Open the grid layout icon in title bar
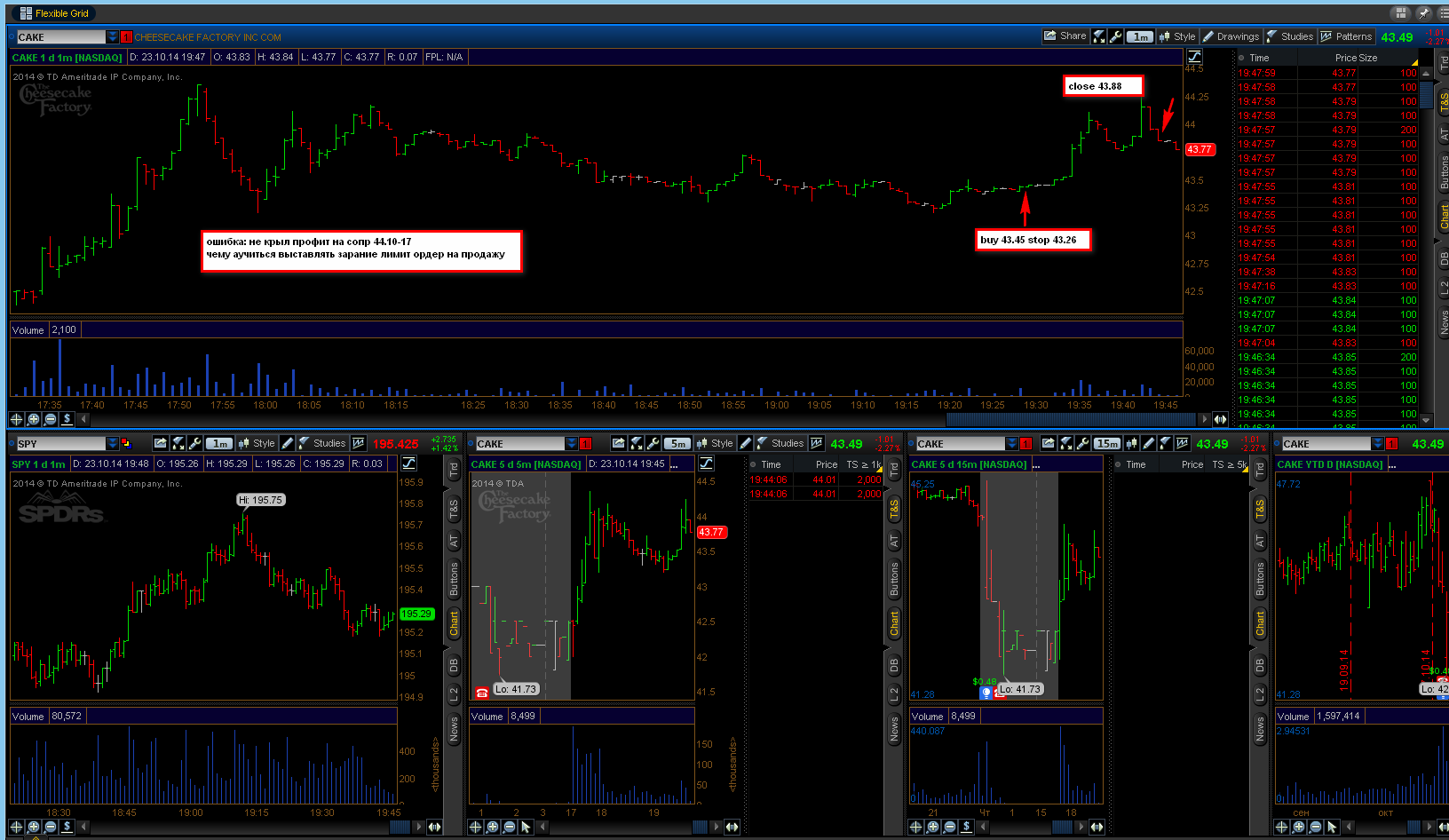The width and height of the screenshot is (1449, 840). click(1401, 12)
